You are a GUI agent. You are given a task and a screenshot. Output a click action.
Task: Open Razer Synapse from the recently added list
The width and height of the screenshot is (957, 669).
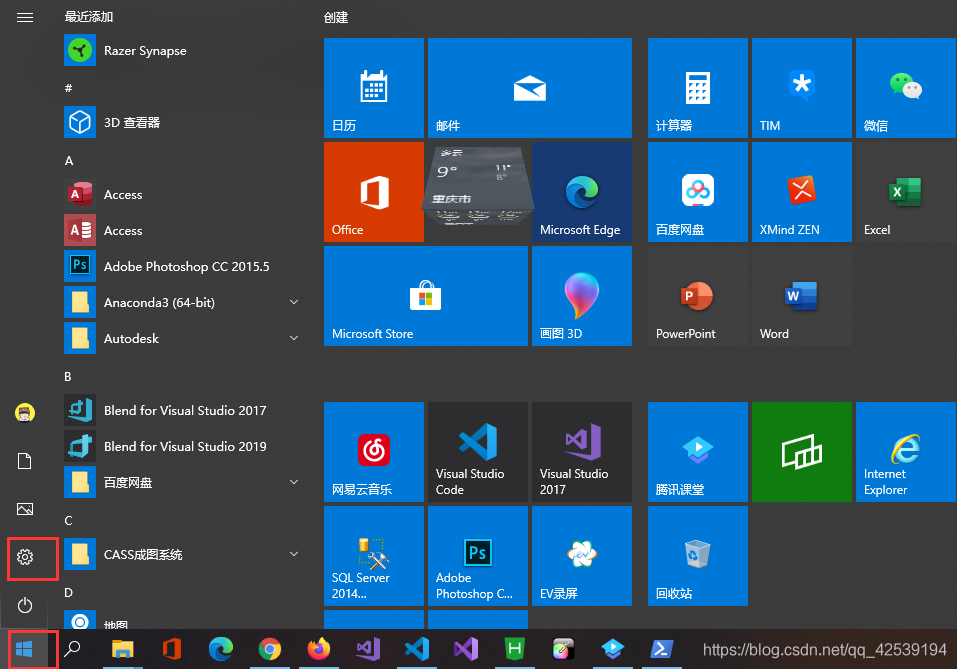pos(183,51)
